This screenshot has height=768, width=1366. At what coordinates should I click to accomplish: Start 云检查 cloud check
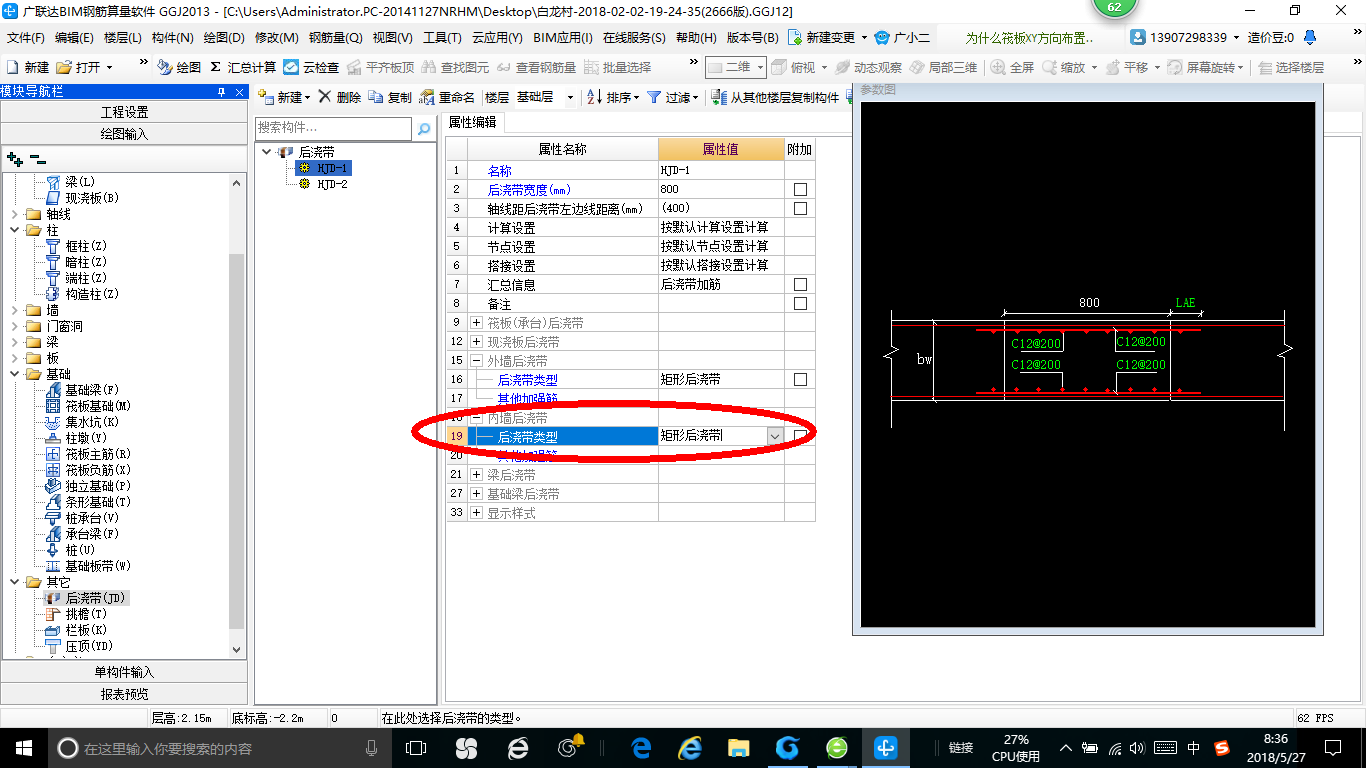point(312,67)
